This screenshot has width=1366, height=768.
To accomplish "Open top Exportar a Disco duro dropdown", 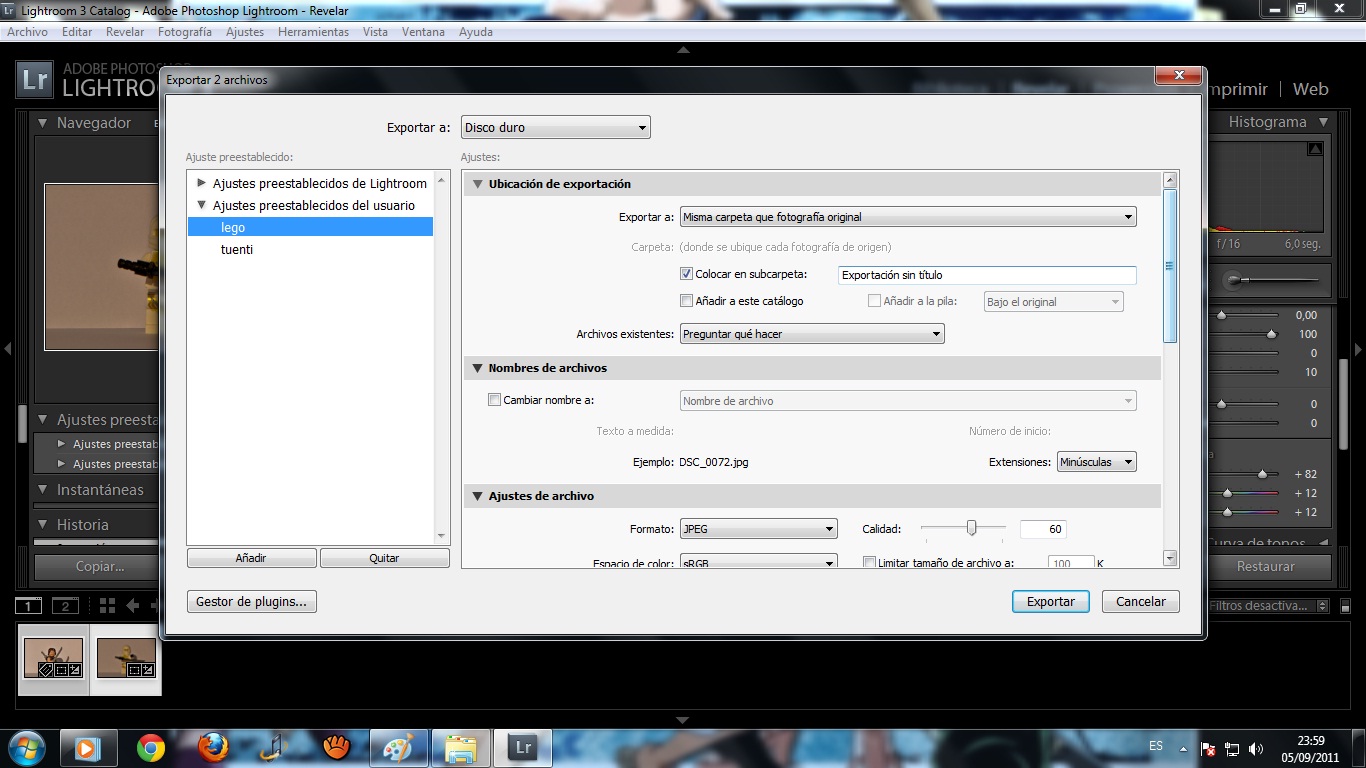I will [x=556, y=127].
